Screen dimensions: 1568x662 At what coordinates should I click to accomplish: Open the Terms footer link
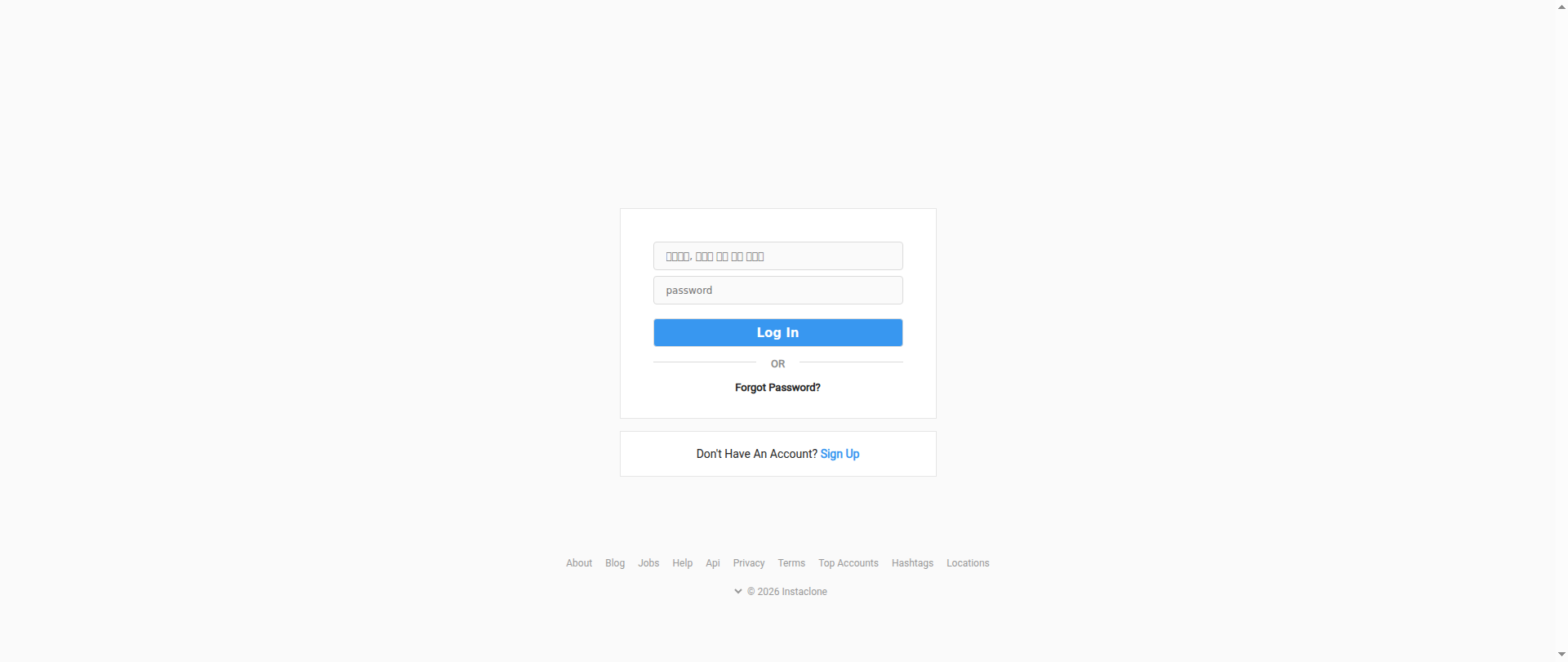[791, 563]
